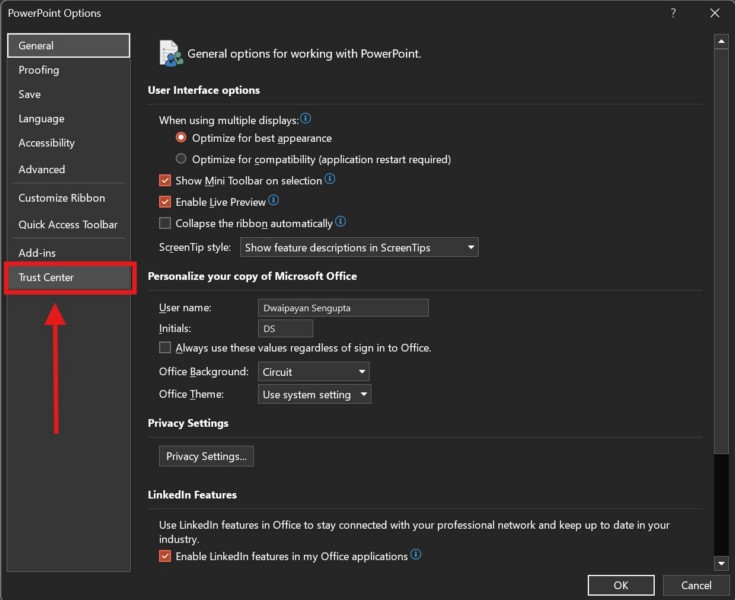Click the User name text field
The image size is (735, 600).
[x=343, y=308]
